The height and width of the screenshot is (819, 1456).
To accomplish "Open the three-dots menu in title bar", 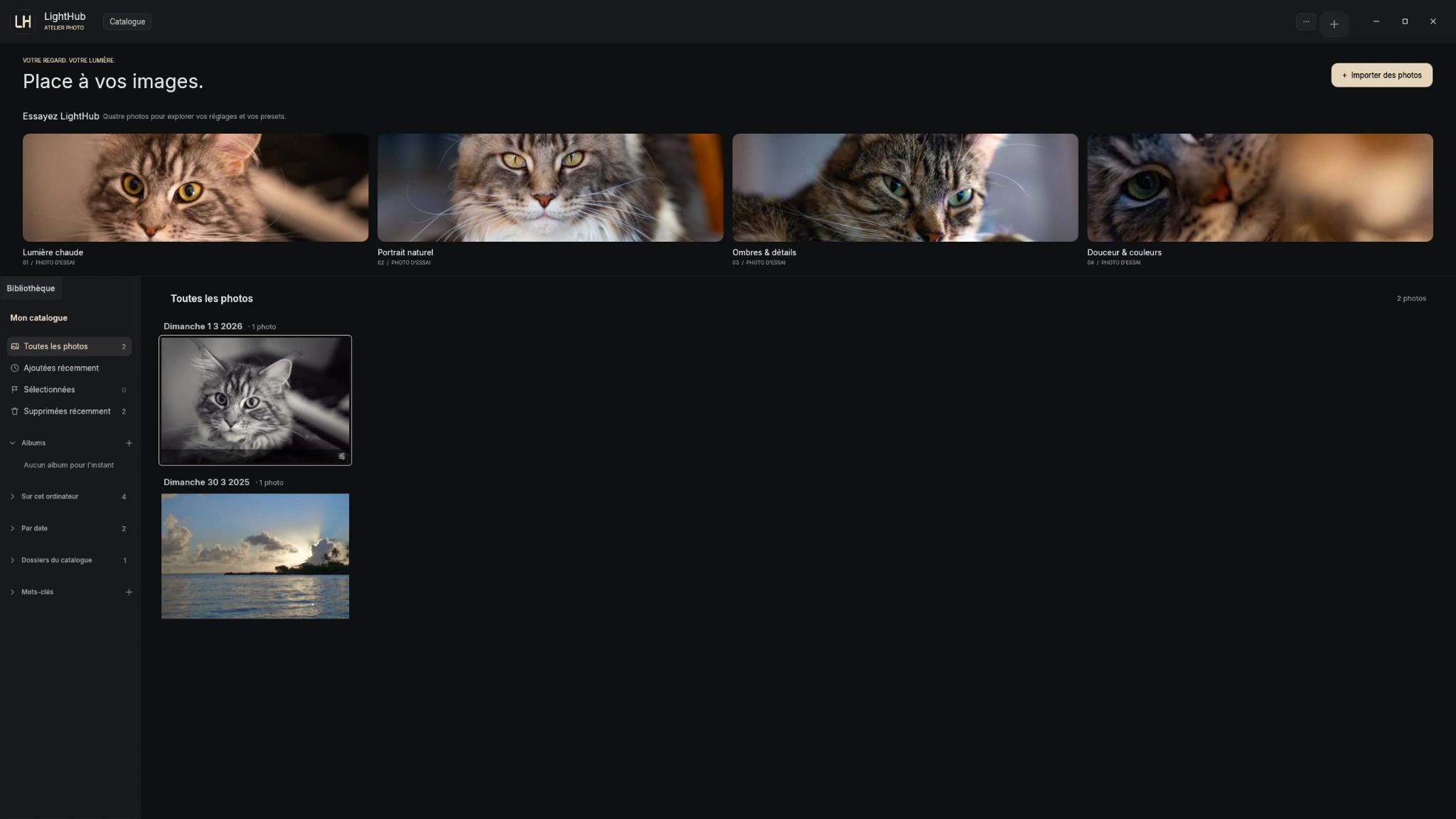I will (x=1305, y=21).
